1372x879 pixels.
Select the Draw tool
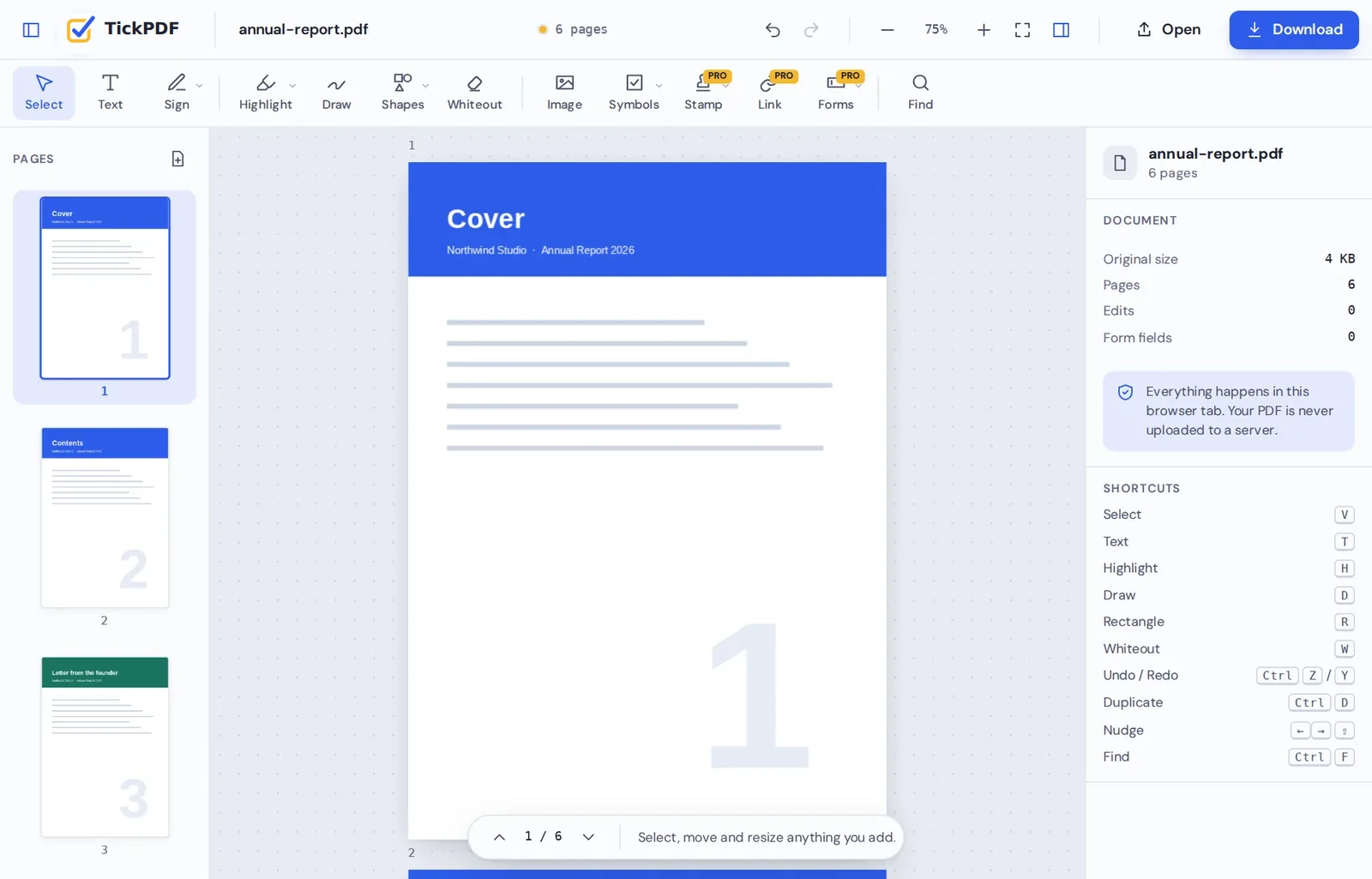pyautogui.click(x=336, y=93)
